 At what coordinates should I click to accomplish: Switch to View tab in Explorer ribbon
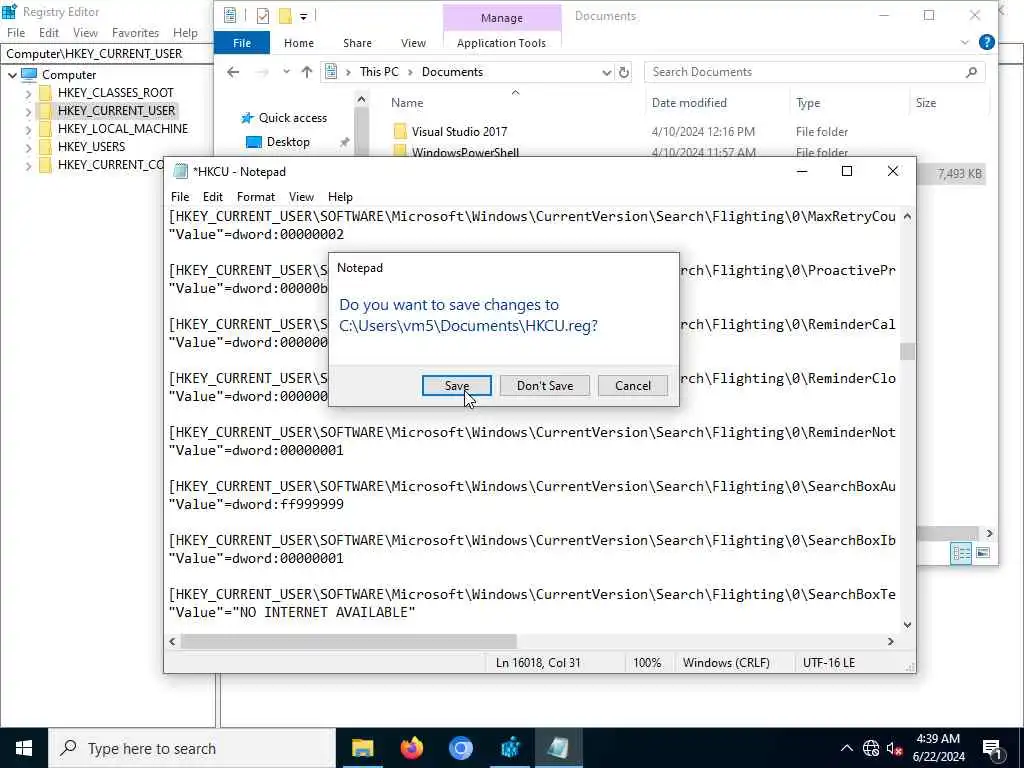click(413, 43)
